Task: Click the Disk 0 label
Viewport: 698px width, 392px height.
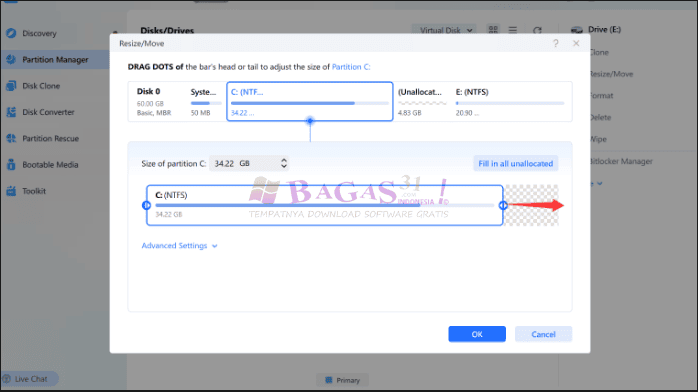Action: click(148, 91)
